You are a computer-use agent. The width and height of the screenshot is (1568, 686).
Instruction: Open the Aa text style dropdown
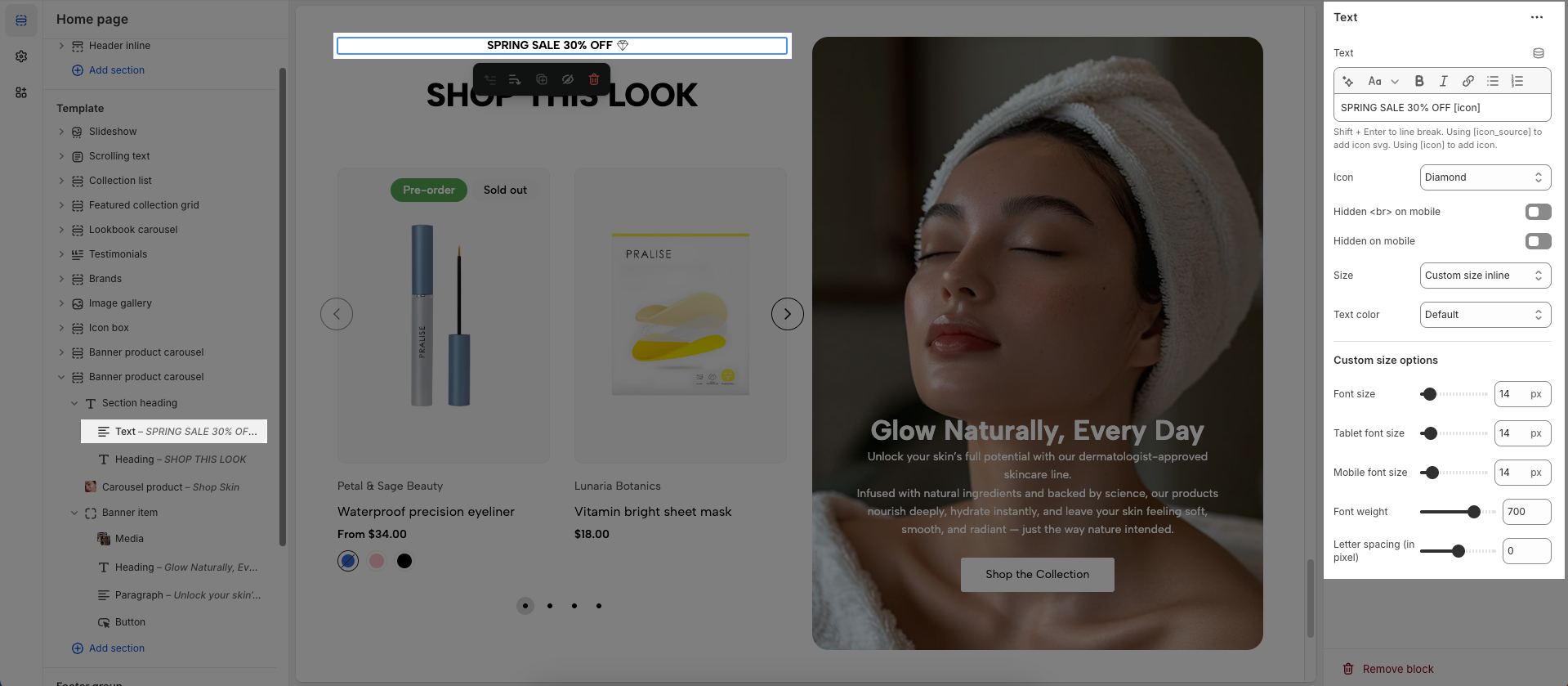(x=1383, y=81)
